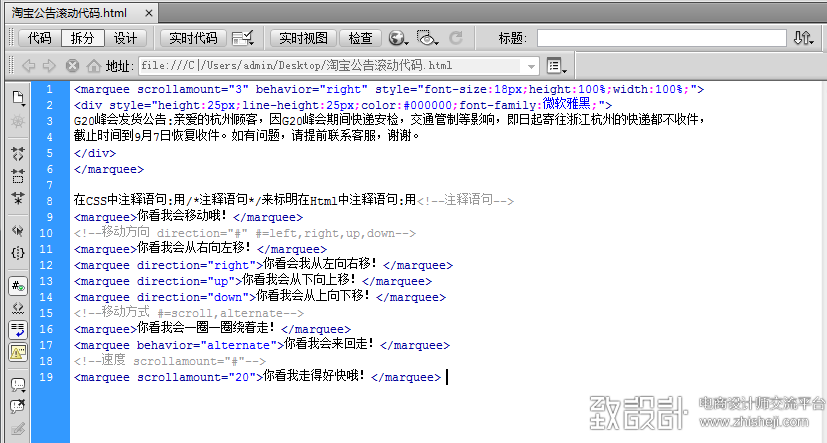Click behavior="alternate" attribute on line 17

tap(207, 345)
